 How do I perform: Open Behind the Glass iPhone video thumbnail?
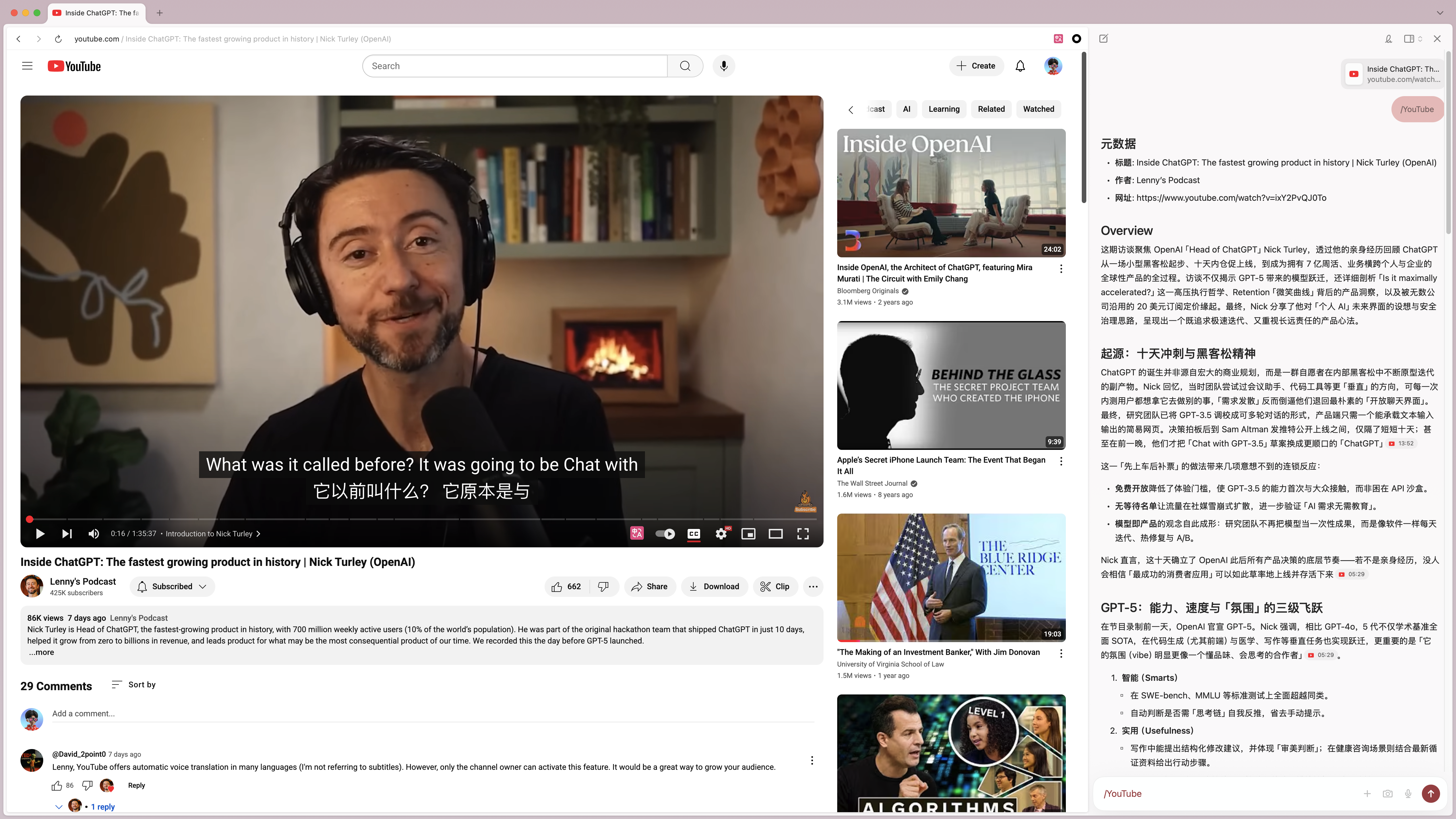(951, 386)
